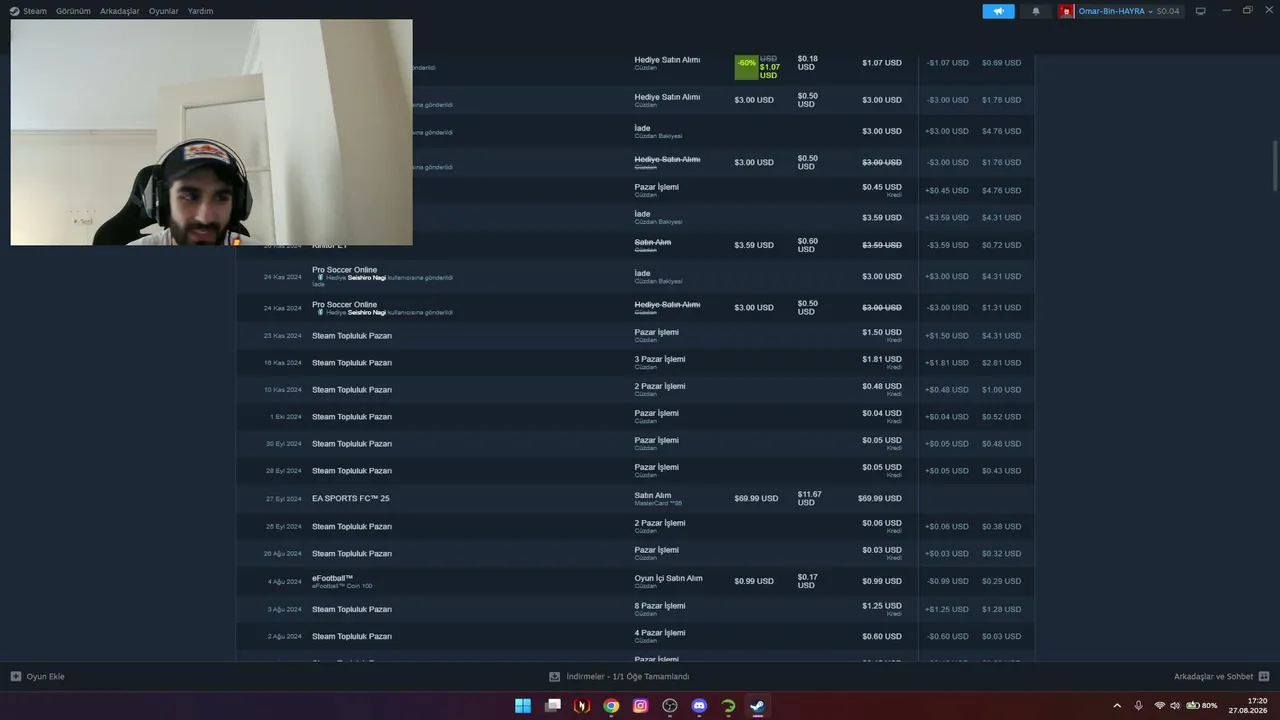The image size is (1280, 720).
Task: Click '8 Pazar İşlemi' transaction type
Action: pos(660,606)
